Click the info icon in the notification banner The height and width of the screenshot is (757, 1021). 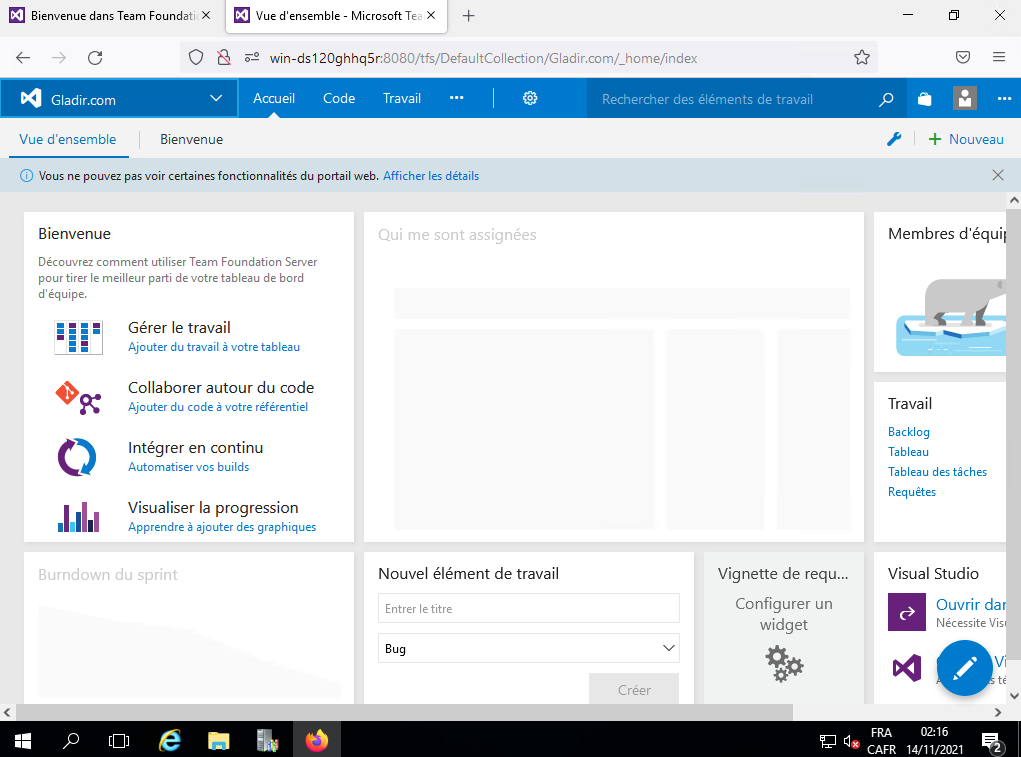[26, 176]
